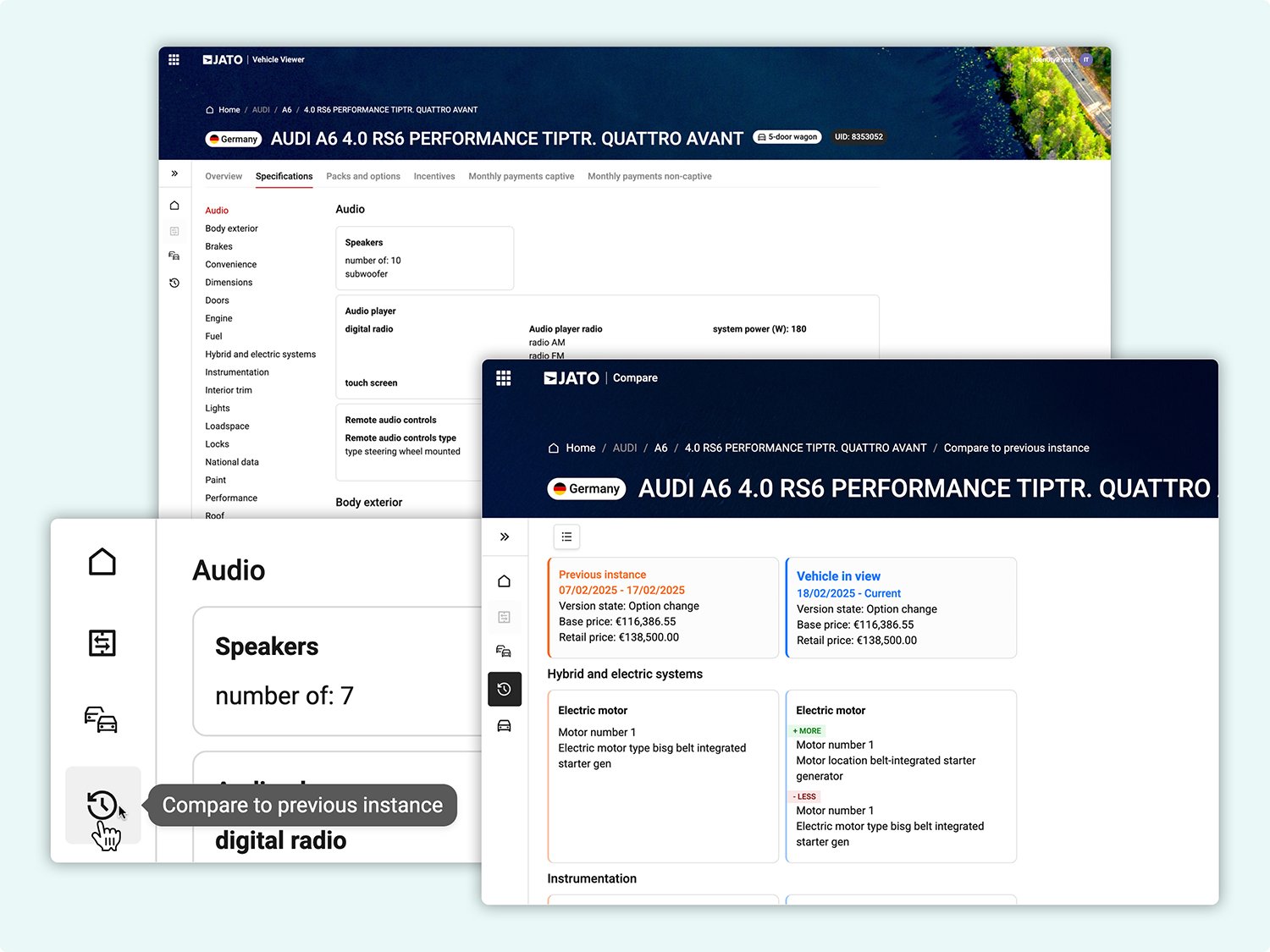The height and width of the screenshot is (952, 1270).
Task: Click the two-cars icon in Compare window sidebar
Action: click(x=504, y=651)
